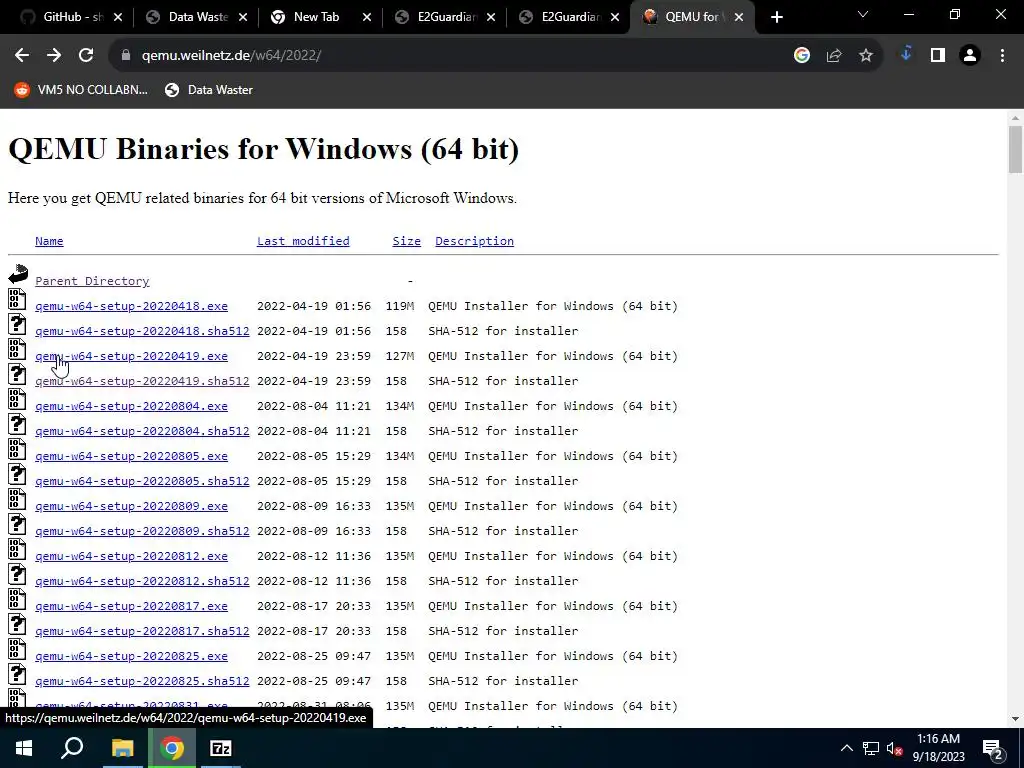Download qemu-w64-setup-20220804.exe
The image size is (1024, 768).
click(x=131, y=406)
